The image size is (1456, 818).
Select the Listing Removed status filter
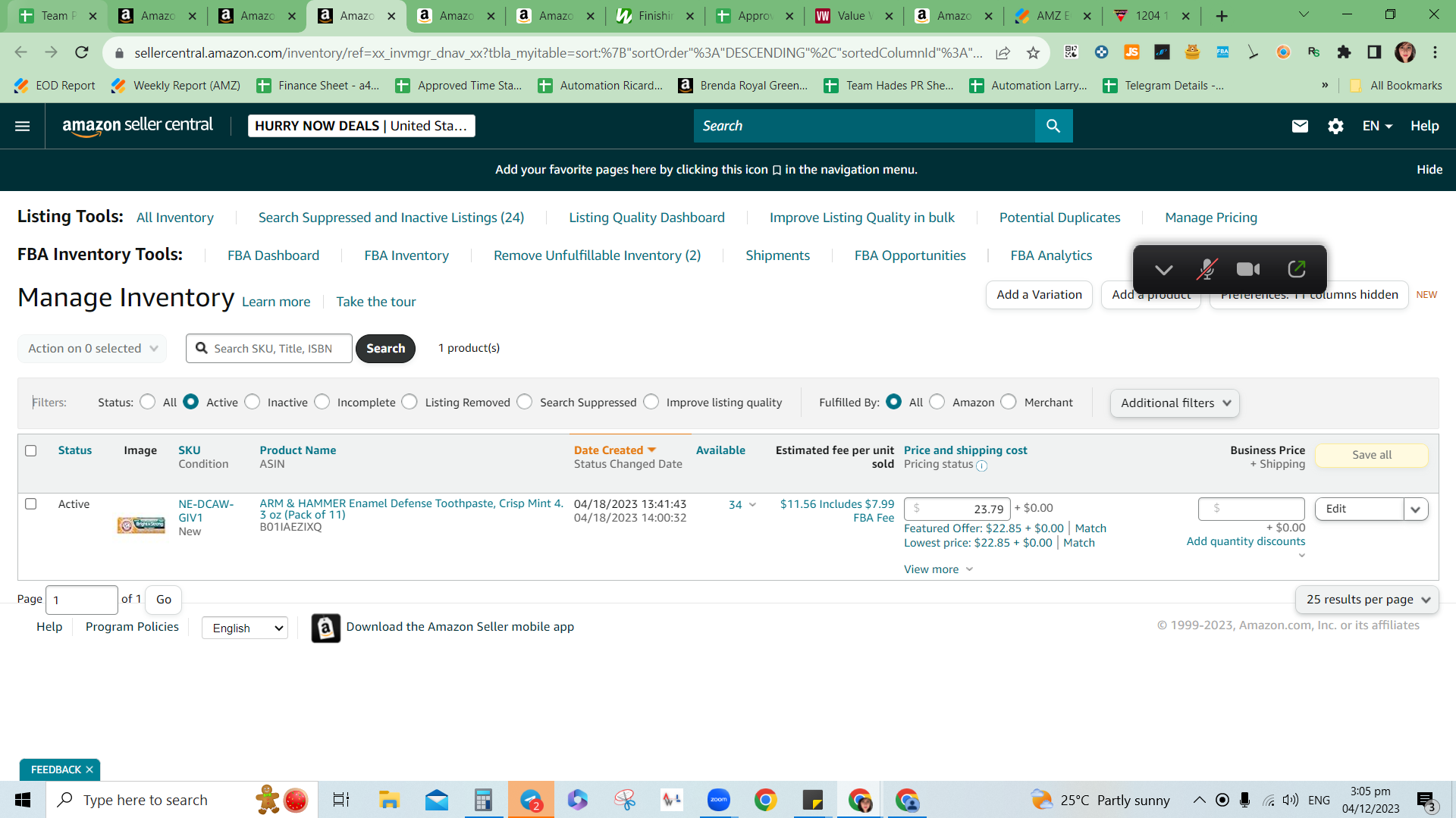tap(409, 402)
